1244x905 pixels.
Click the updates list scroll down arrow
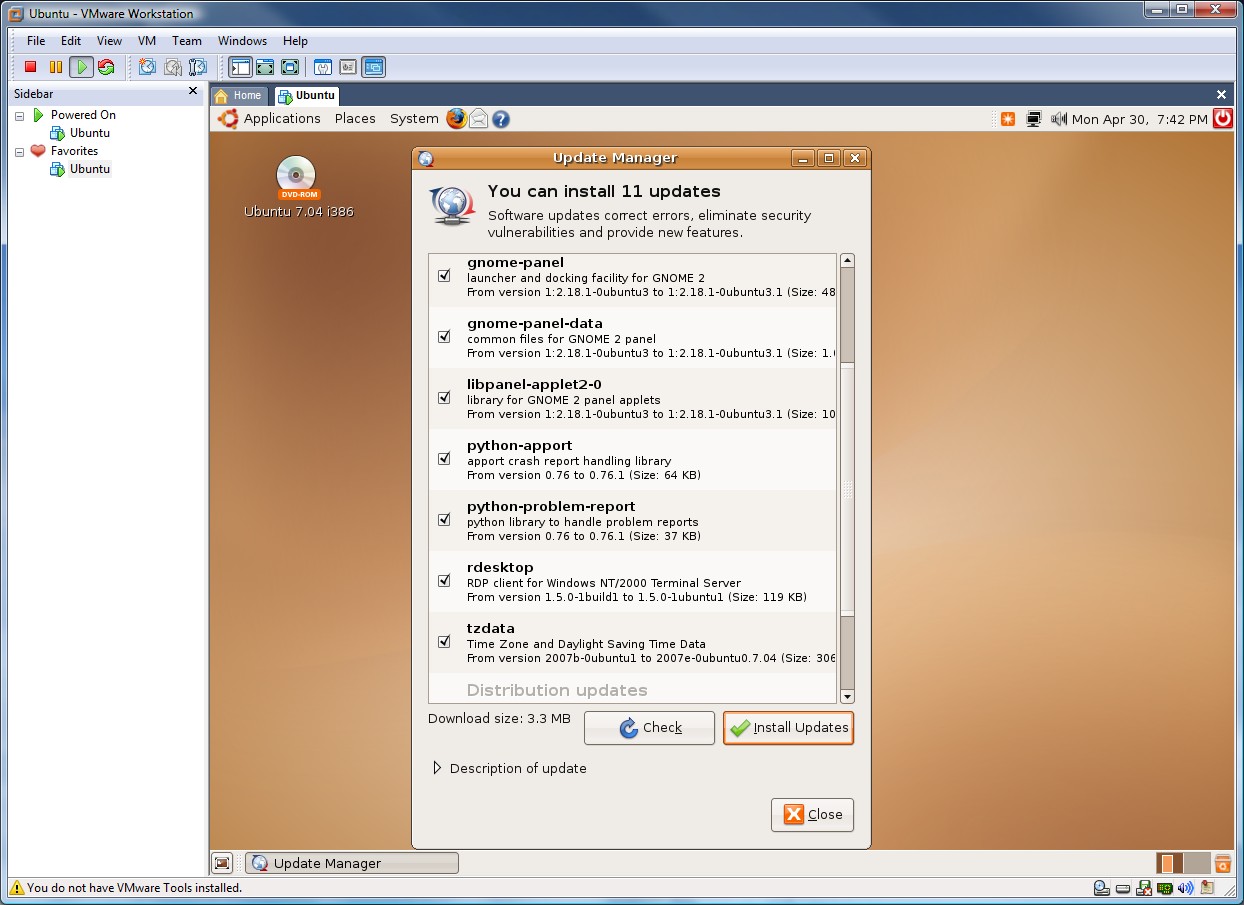click(x=847, y=696)
